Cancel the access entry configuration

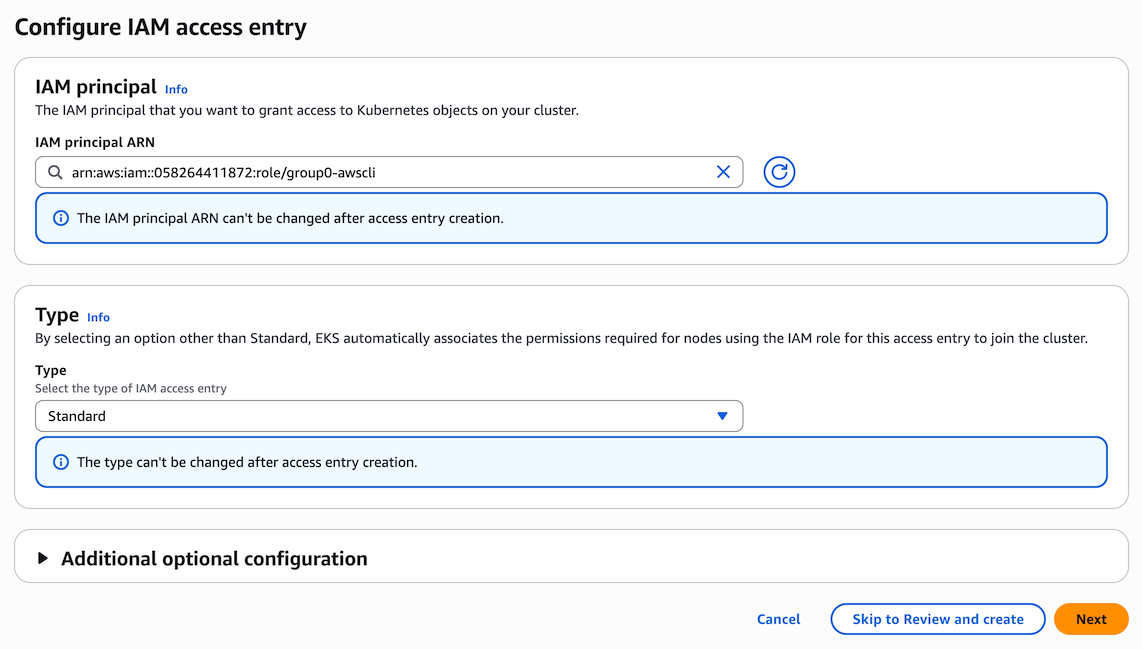[x=778, y=619]
